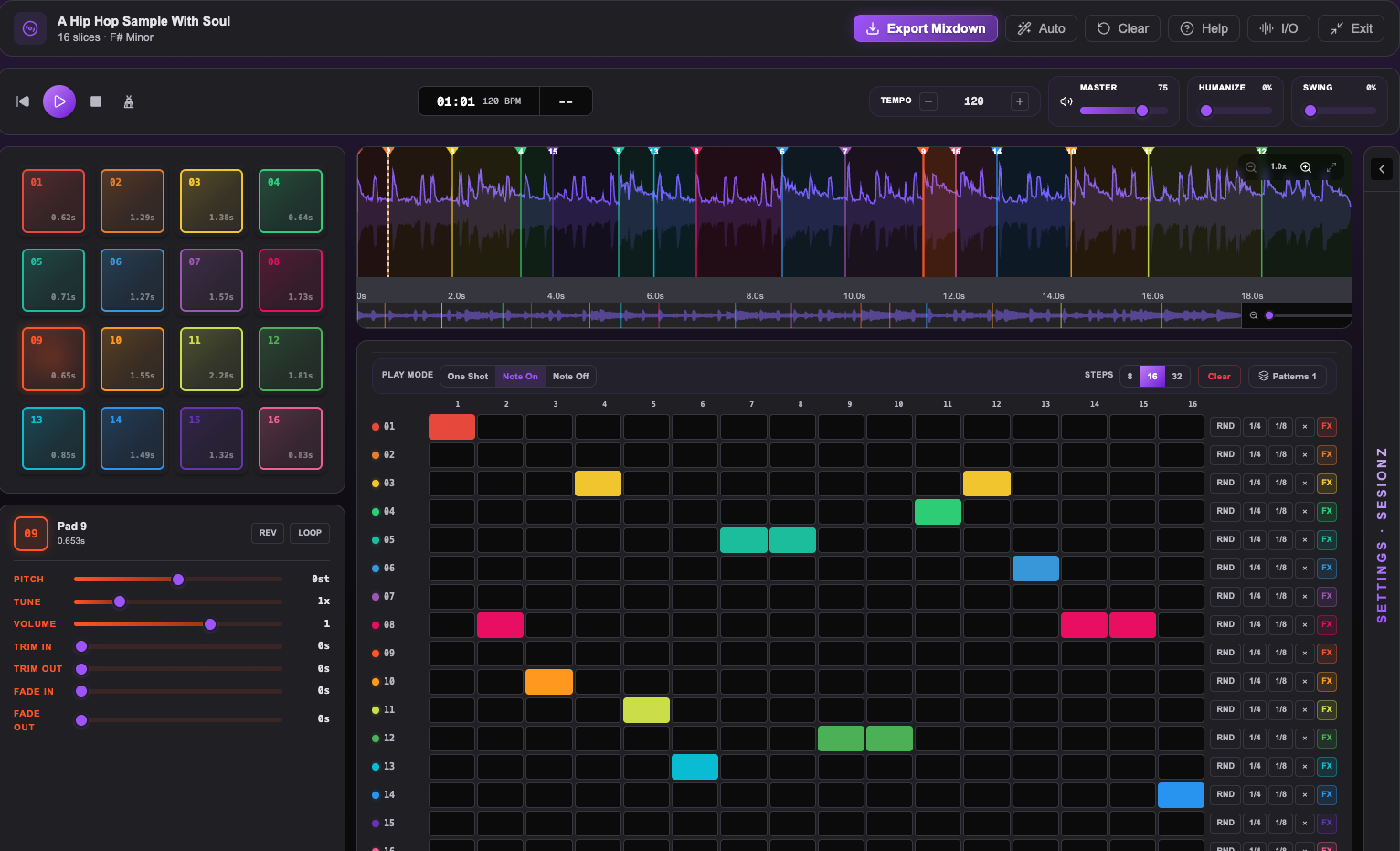Image resolution: width=1400 pixels, height=851 pixels.
Task: Click the app logo icon beside the title
Action: [29, 28]
